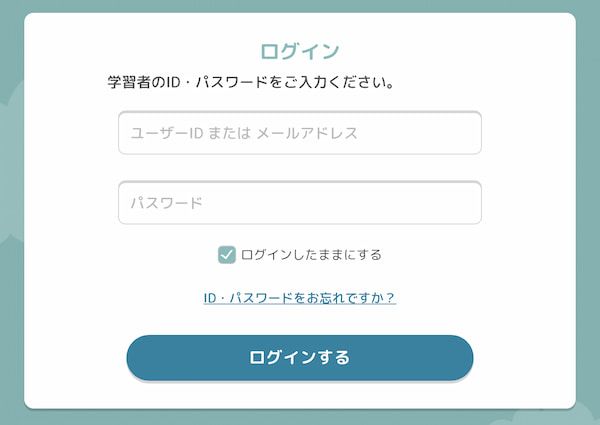
Task: Uncheck the ログインしたままにする checkbox
Action: (227, 254)
